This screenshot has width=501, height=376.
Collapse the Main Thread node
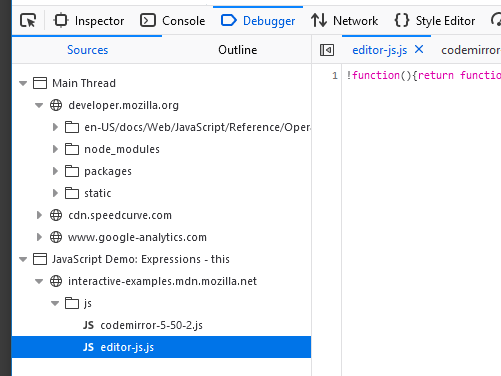[x=23, y=83]
